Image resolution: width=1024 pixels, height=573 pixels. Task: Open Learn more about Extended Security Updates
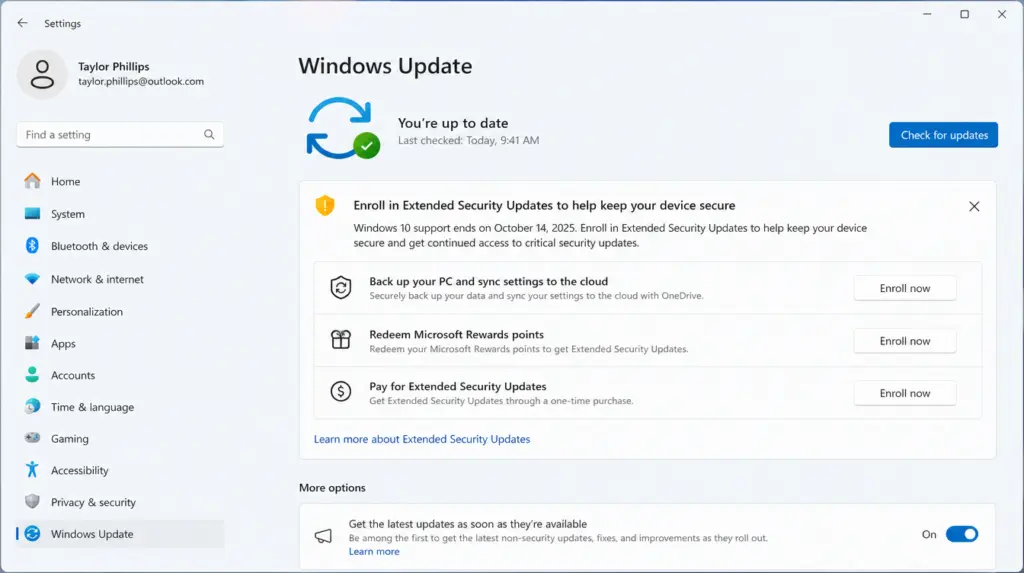coord(422,439)
